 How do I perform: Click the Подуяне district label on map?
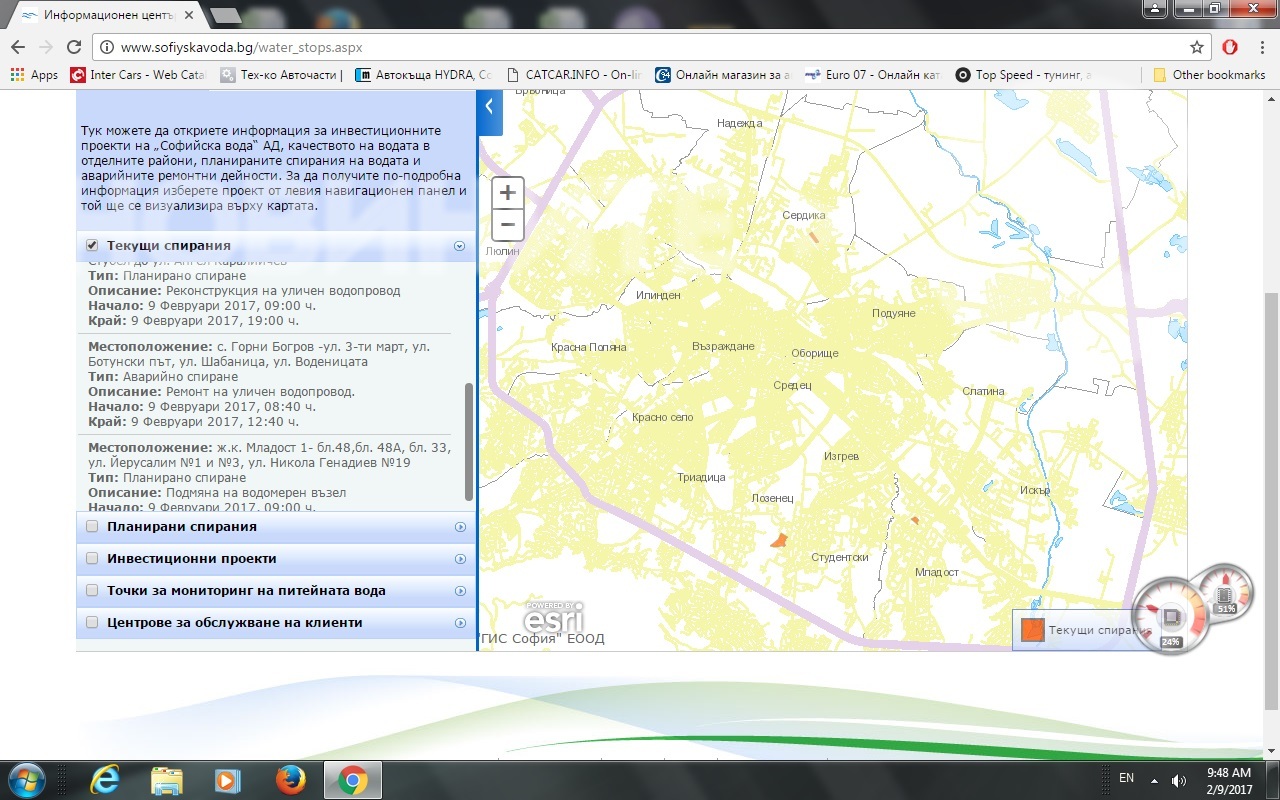point(893,313)
